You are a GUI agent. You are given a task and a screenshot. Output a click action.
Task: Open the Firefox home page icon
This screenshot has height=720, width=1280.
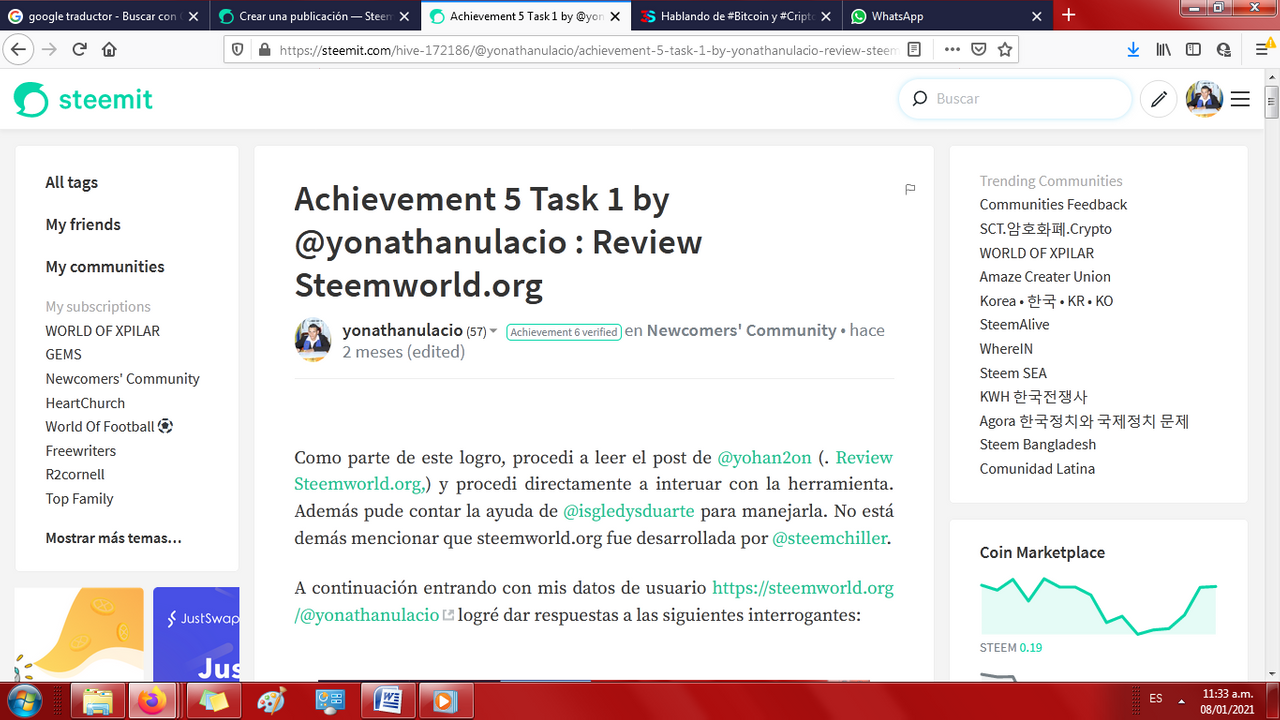tap(109, 49)
